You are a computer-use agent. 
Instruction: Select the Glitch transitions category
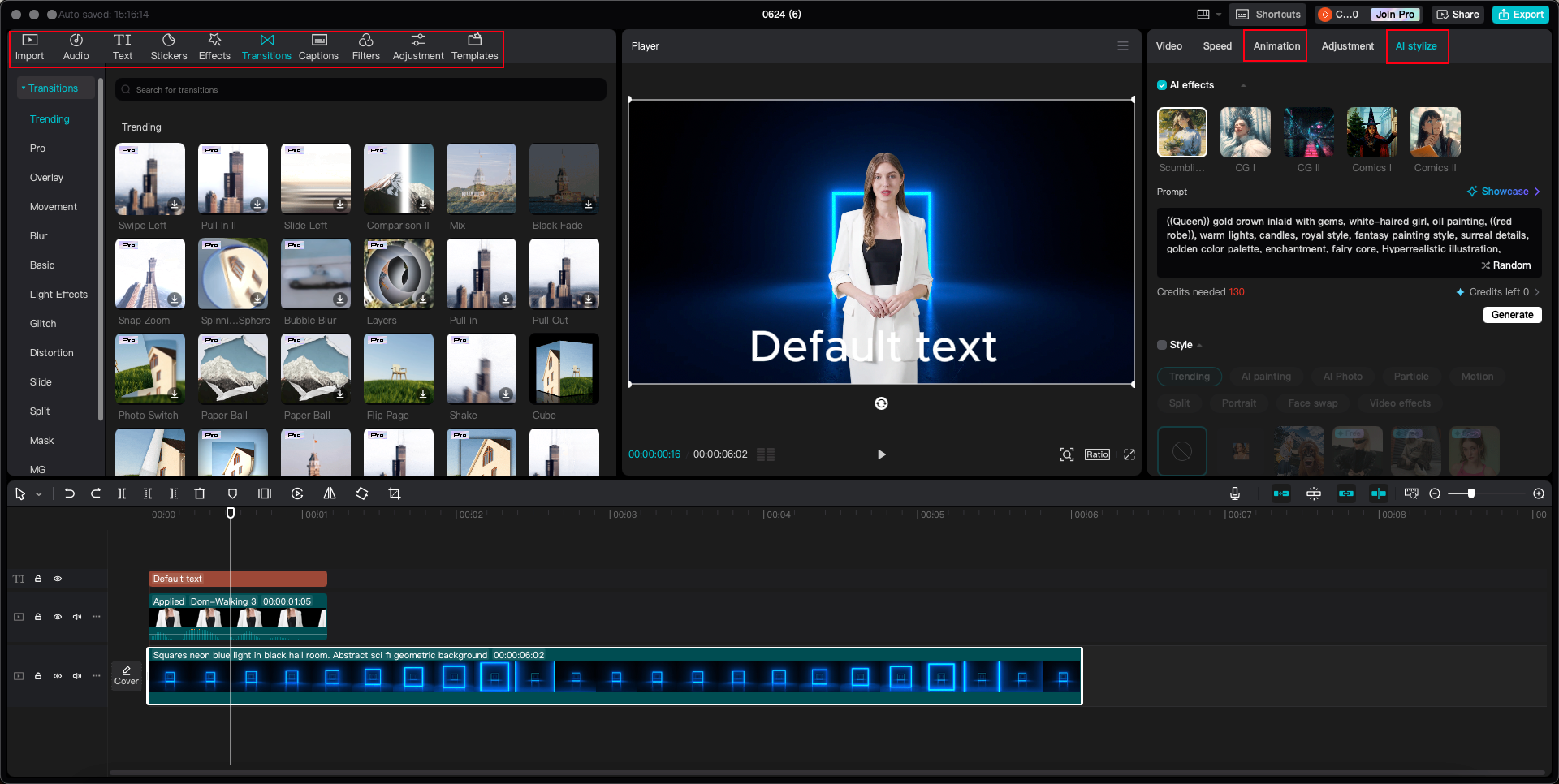click(43, 324)
